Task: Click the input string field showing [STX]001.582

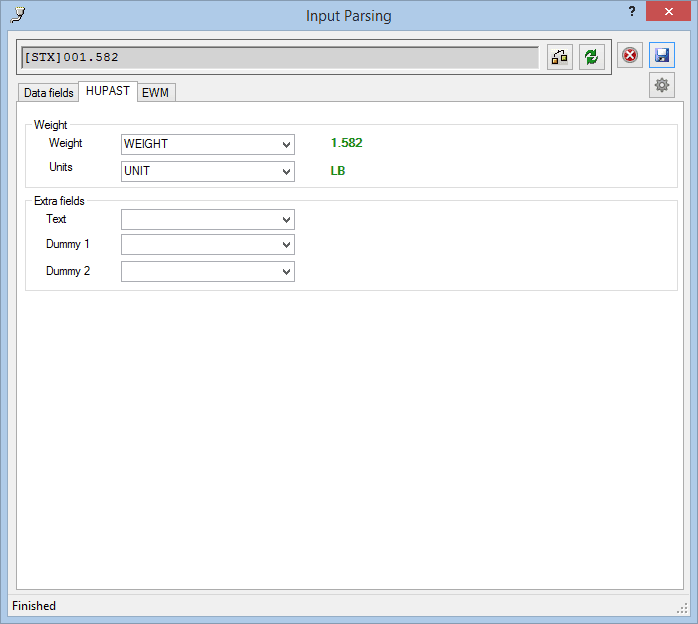Action: tap(279, 58)
